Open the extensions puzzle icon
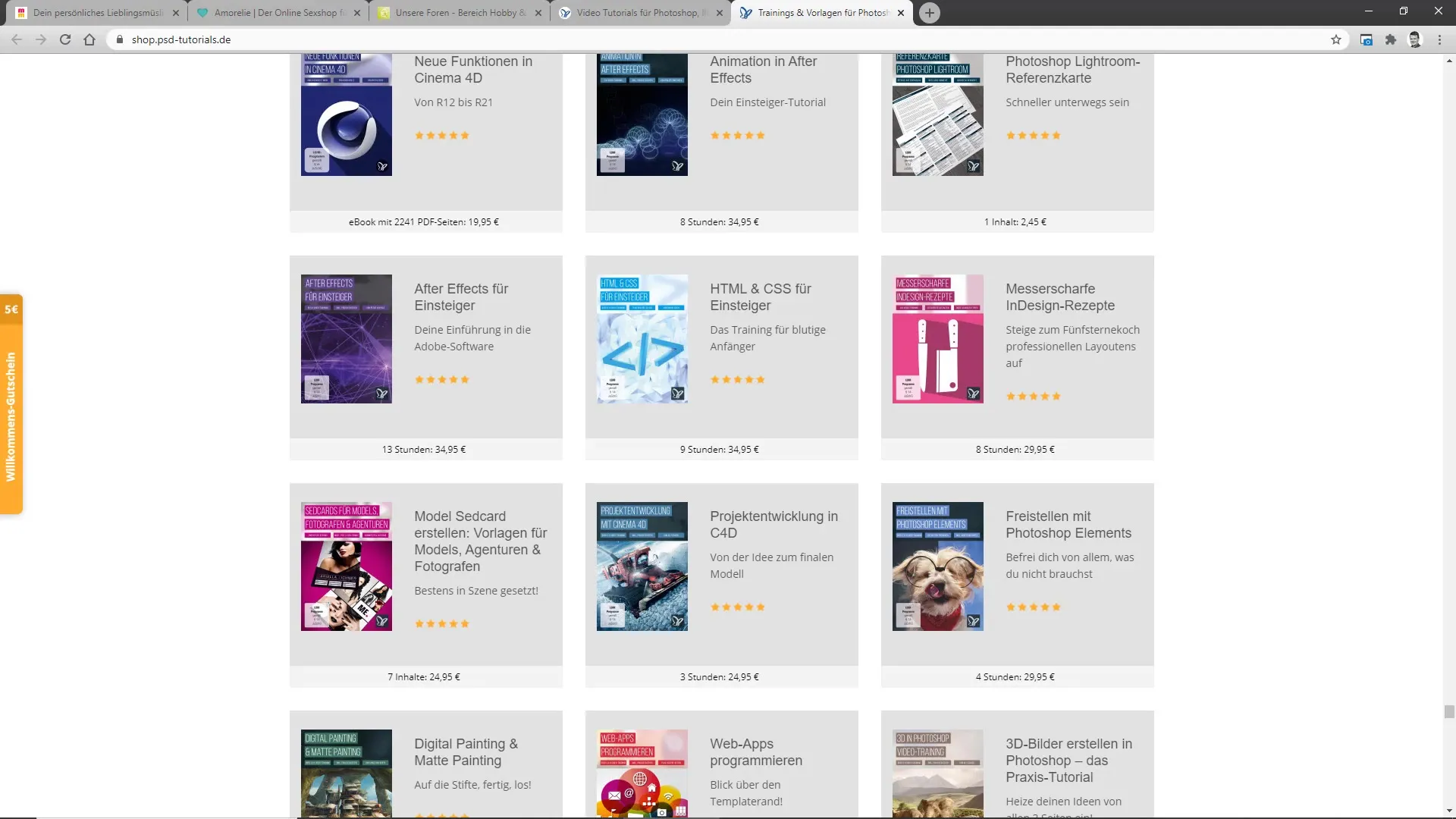 [x=1391, y=39]
